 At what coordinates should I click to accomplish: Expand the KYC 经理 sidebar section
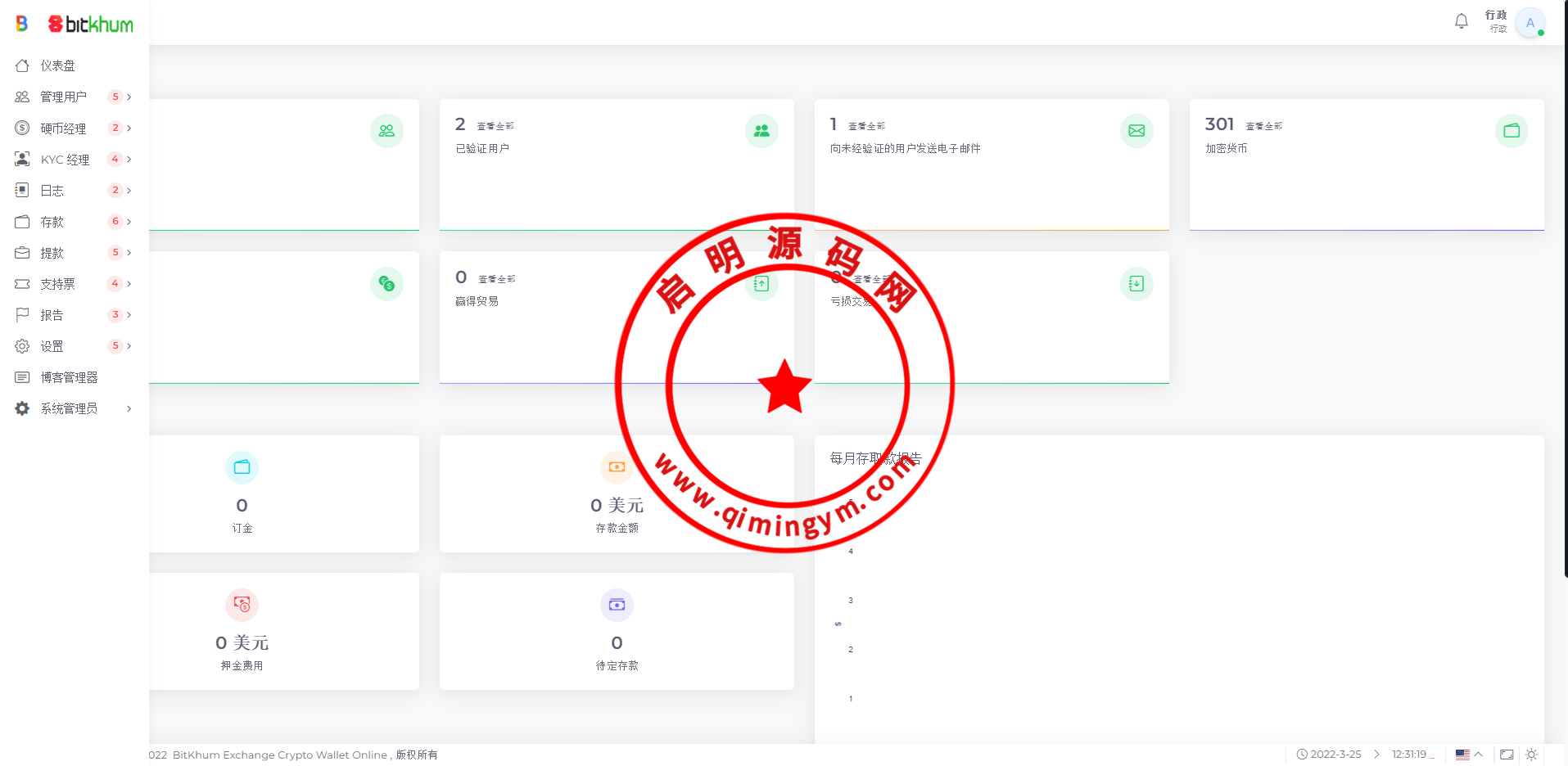(74, 160)
